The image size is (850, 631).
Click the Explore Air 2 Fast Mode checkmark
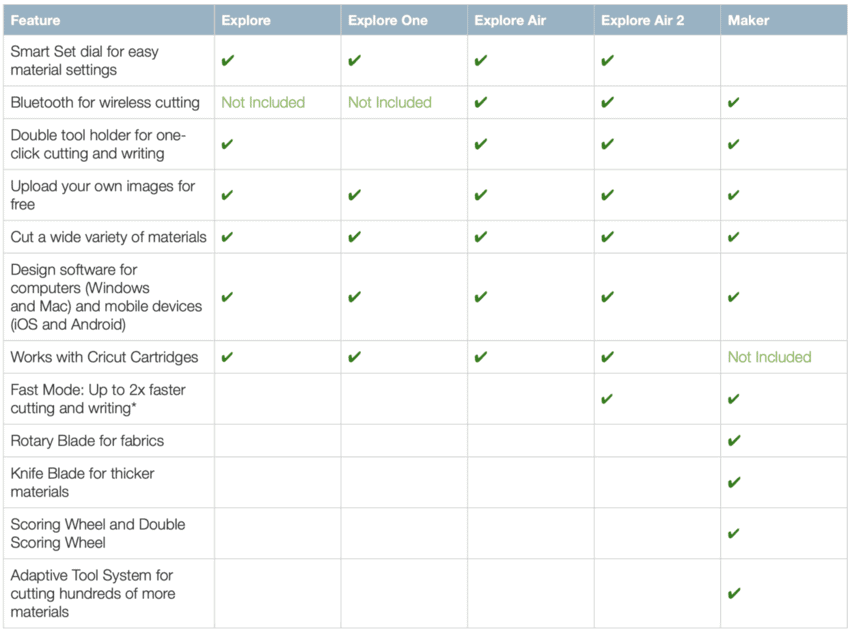[x=607, y=399]
